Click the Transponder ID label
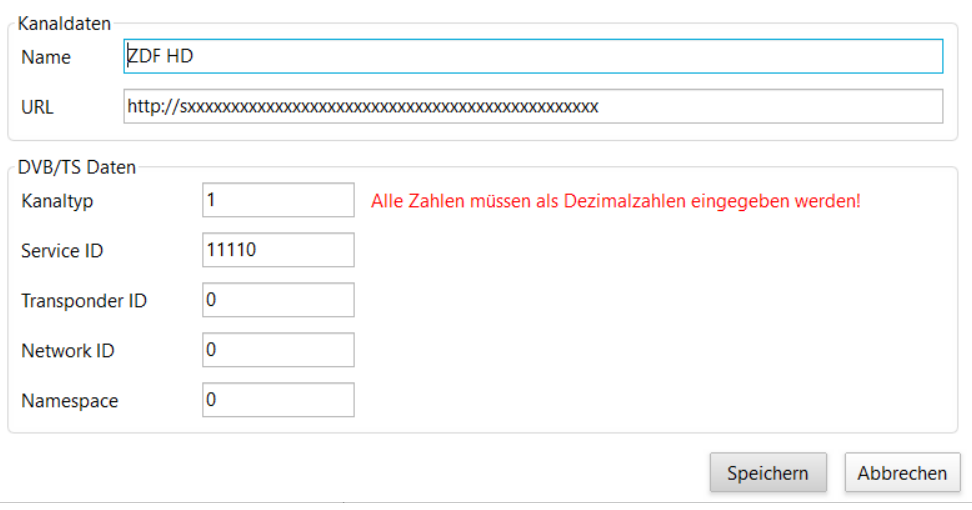The height and width of the screenshot is (510, 972). pos(84,301)
